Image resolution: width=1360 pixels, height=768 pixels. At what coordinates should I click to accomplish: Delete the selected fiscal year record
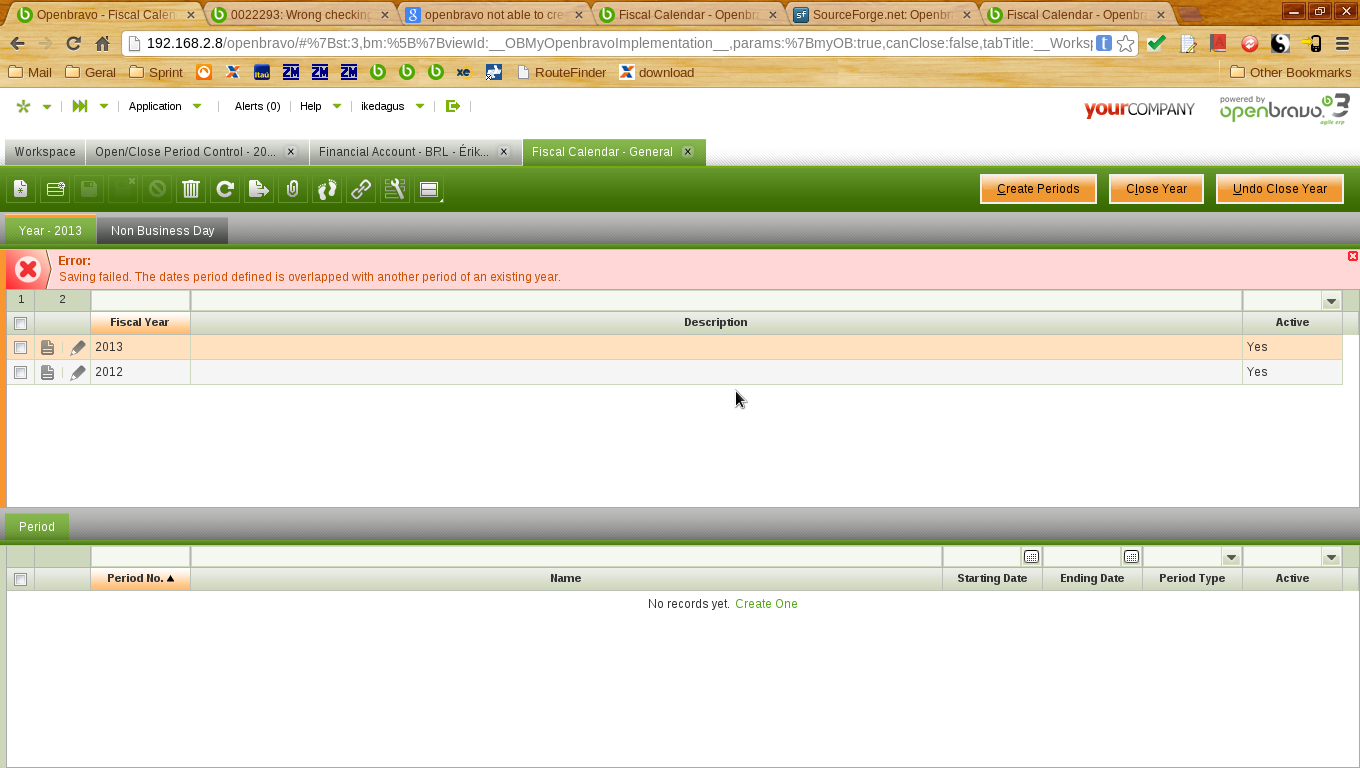(x=191, y=189)
